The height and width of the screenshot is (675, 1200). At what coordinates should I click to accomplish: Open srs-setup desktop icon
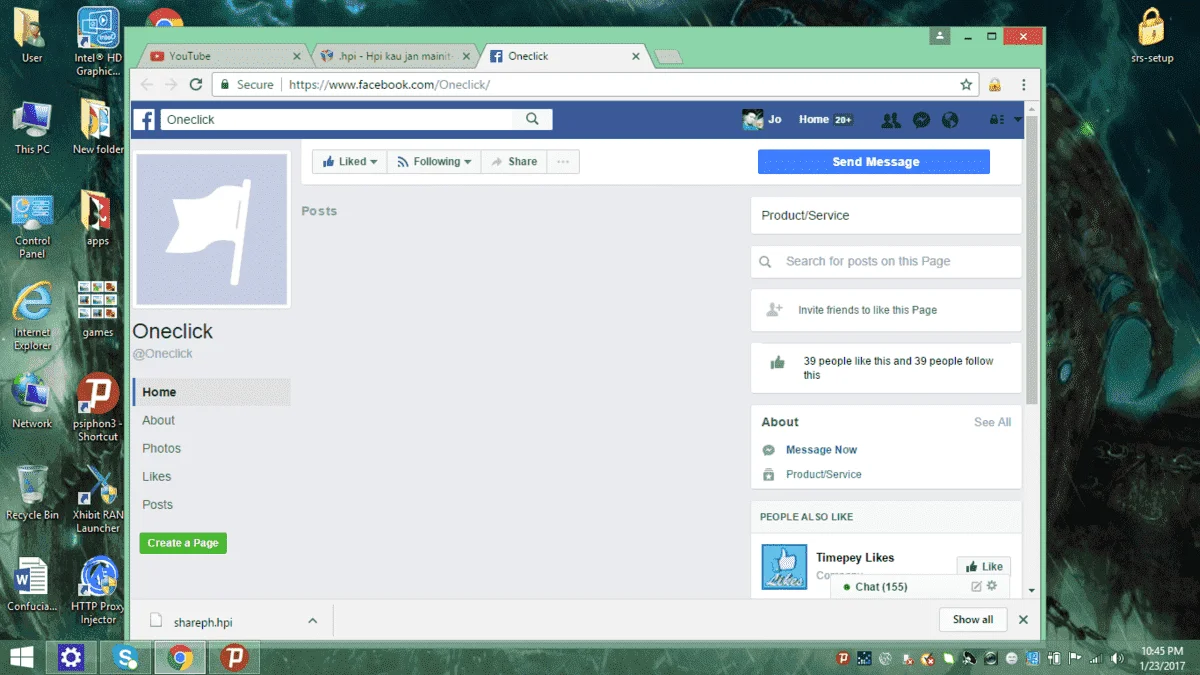(x=1152, y=36)
